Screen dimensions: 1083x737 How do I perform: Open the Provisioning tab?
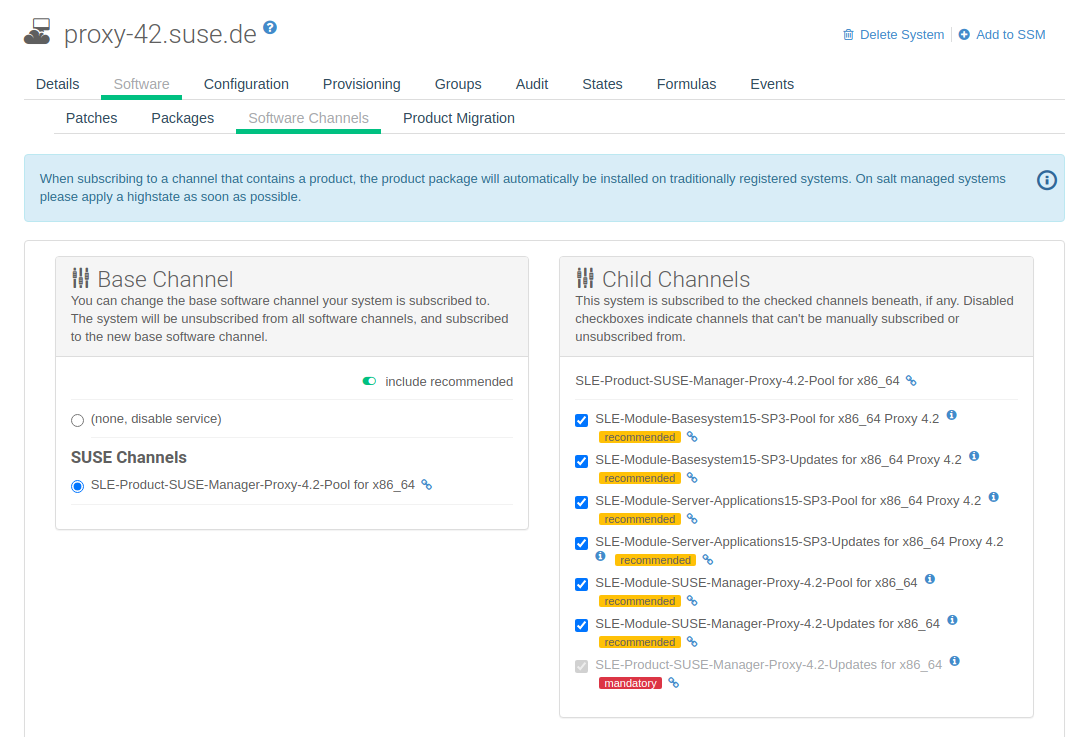coord(361,84)
